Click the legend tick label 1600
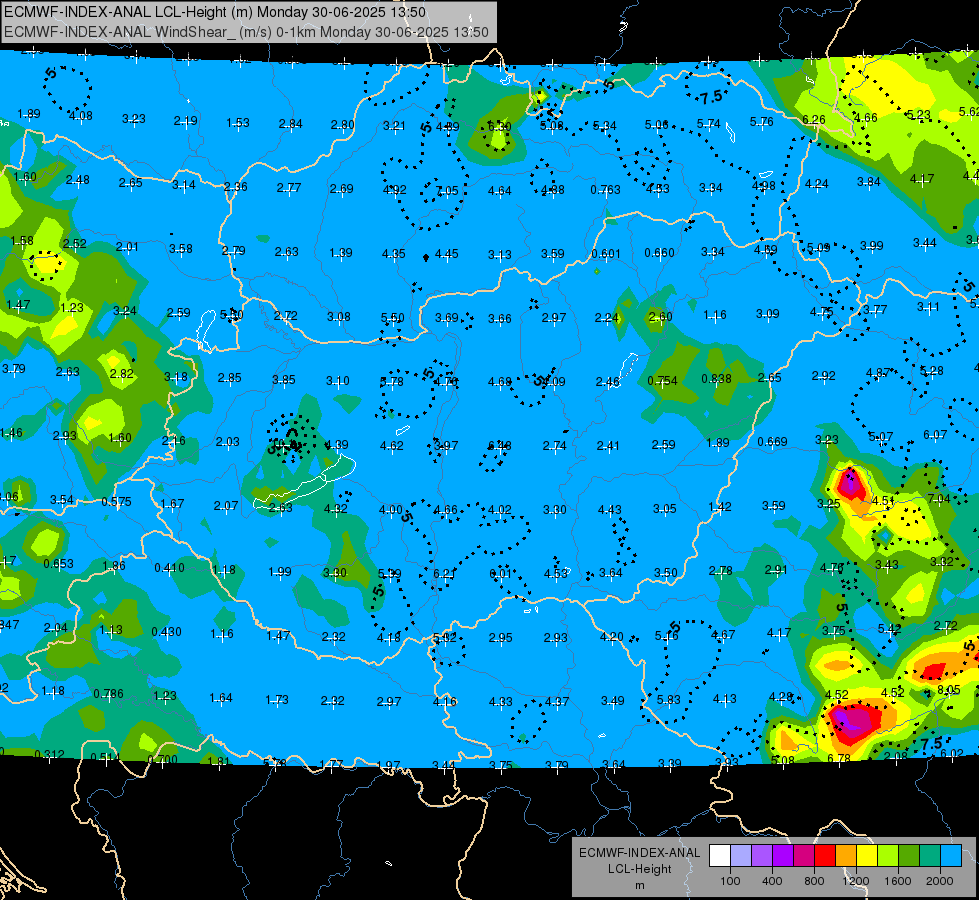 (898, 881)
